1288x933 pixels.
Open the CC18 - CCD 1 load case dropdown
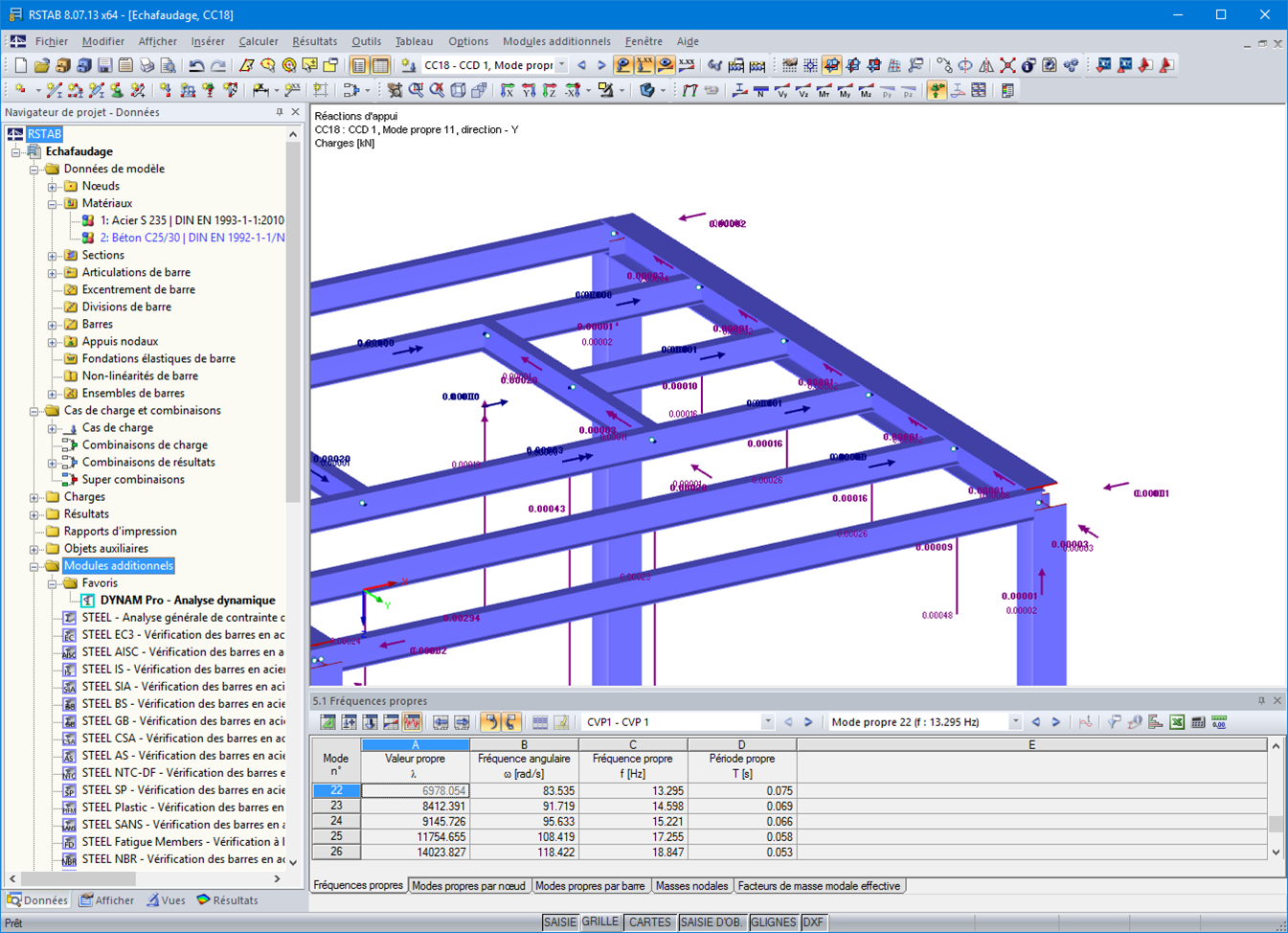561,65
